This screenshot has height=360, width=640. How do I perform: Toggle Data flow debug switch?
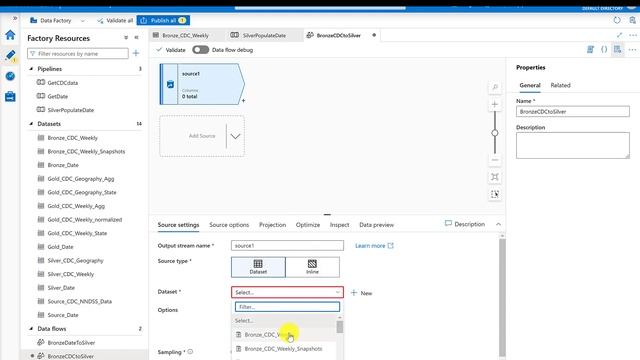[200, 50]
